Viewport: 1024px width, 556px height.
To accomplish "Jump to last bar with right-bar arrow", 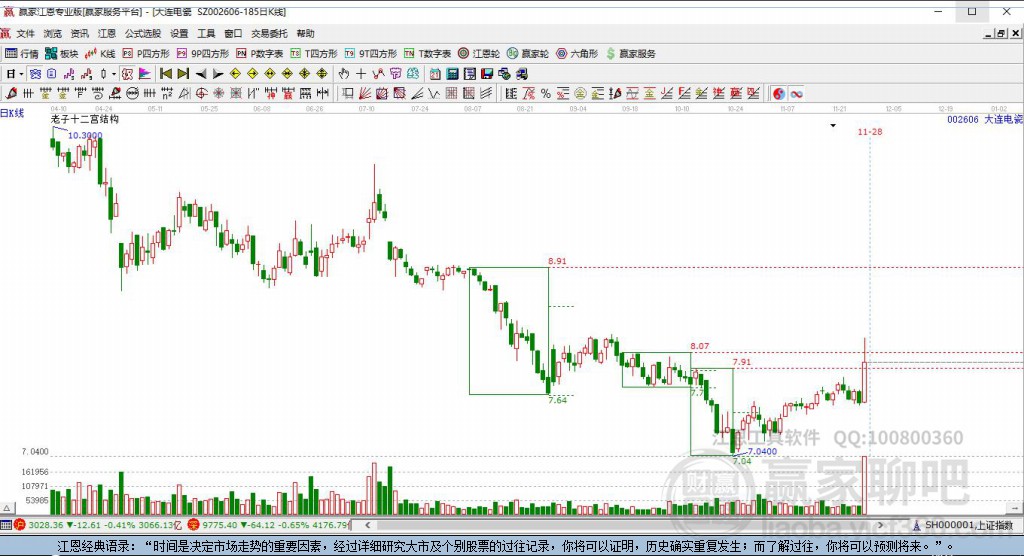I will coord(184,74).
